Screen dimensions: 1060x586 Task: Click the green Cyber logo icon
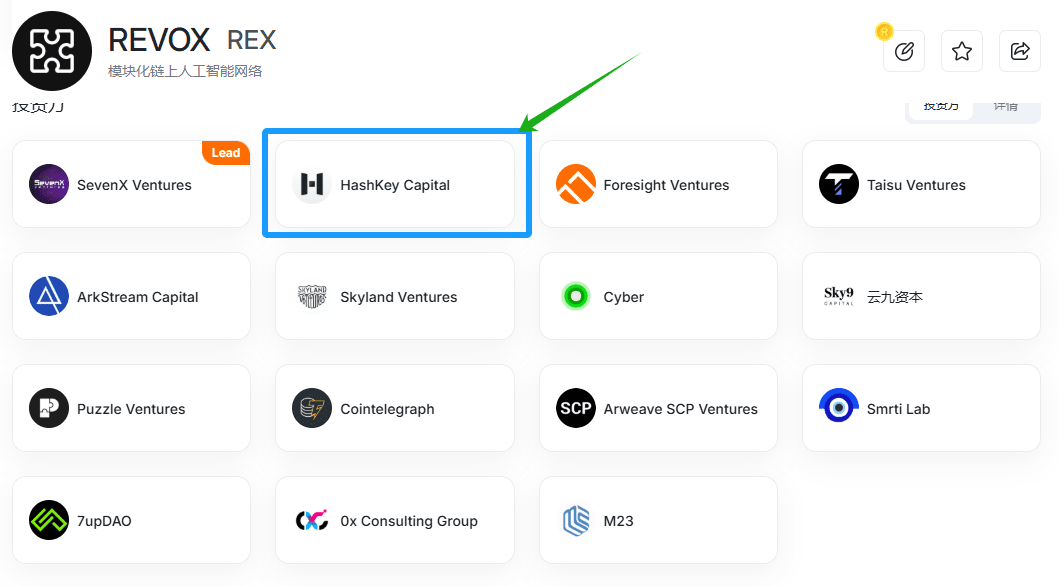(576, 296)
